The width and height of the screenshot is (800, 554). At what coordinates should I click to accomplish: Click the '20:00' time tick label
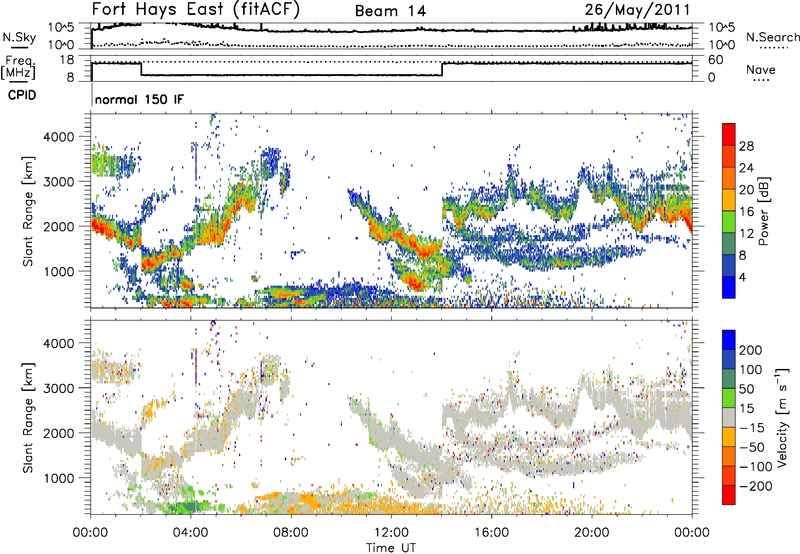[591, 533]
